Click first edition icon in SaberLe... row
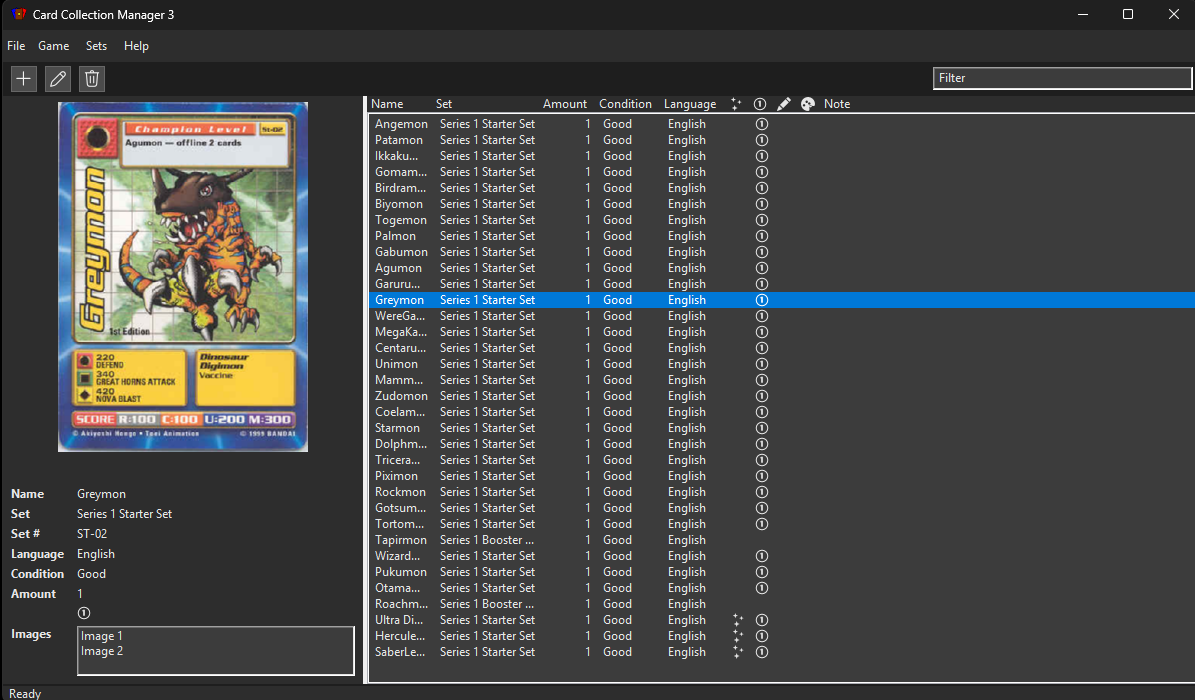The height and width of the screenshot is (700, 1195). (x=761, y=652)
